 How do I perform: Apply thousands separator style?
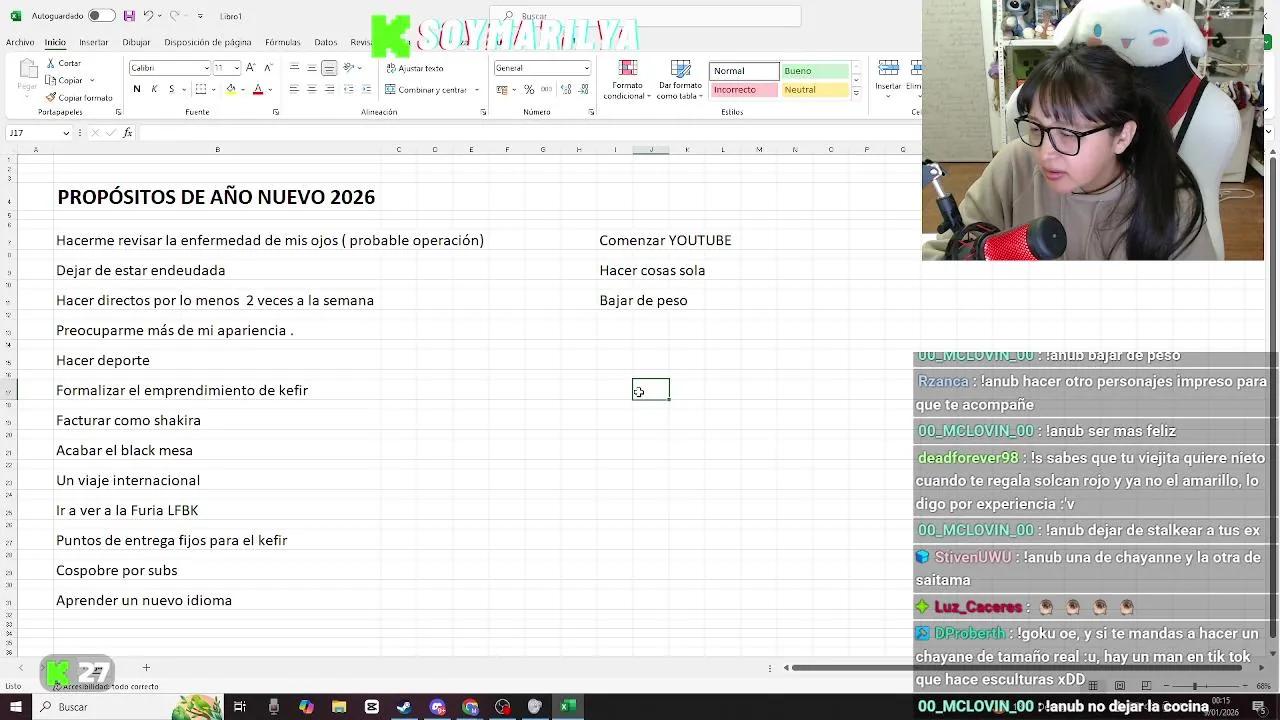click(x=544, y=90)
